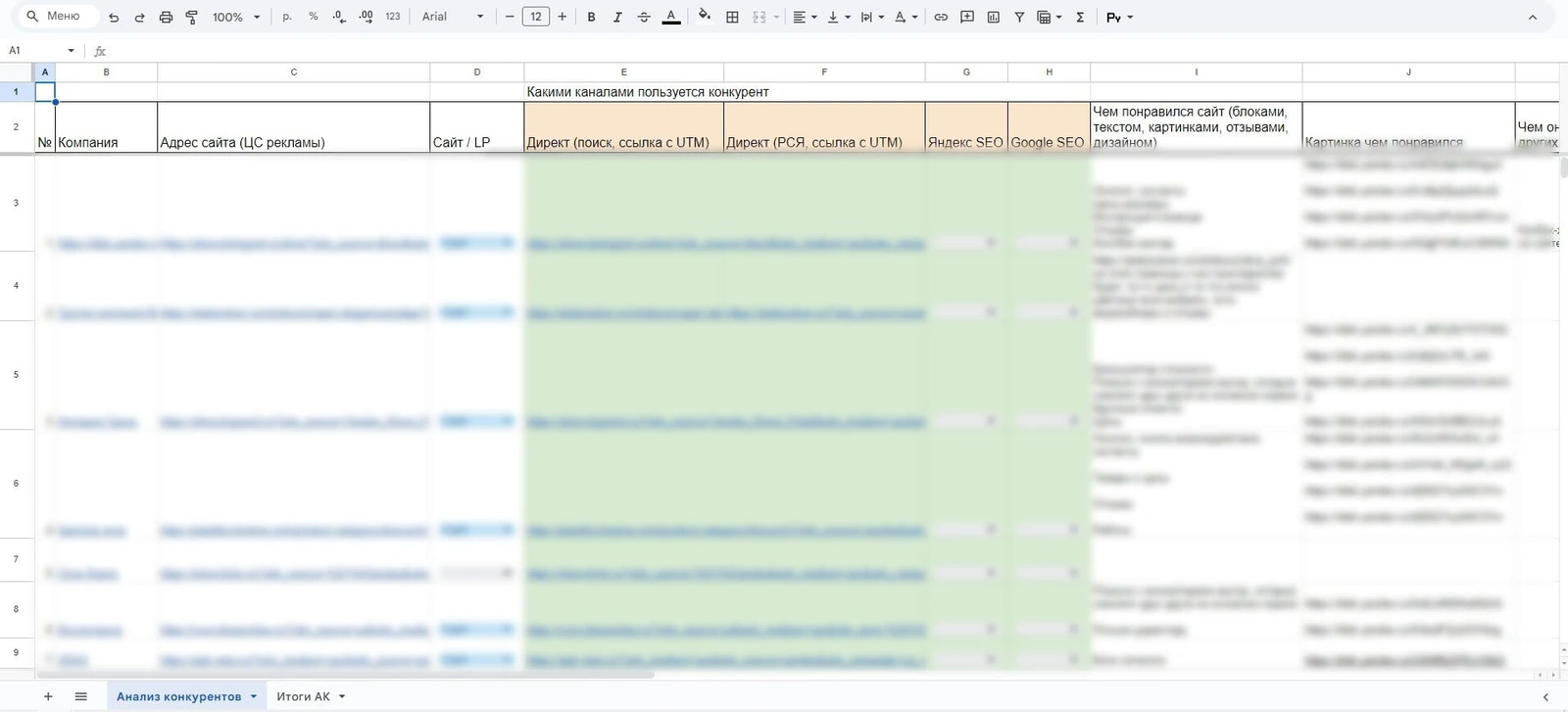1568x712 pixels.
Task: Open the name box dropdown arrow
Action: click(71, 51)
